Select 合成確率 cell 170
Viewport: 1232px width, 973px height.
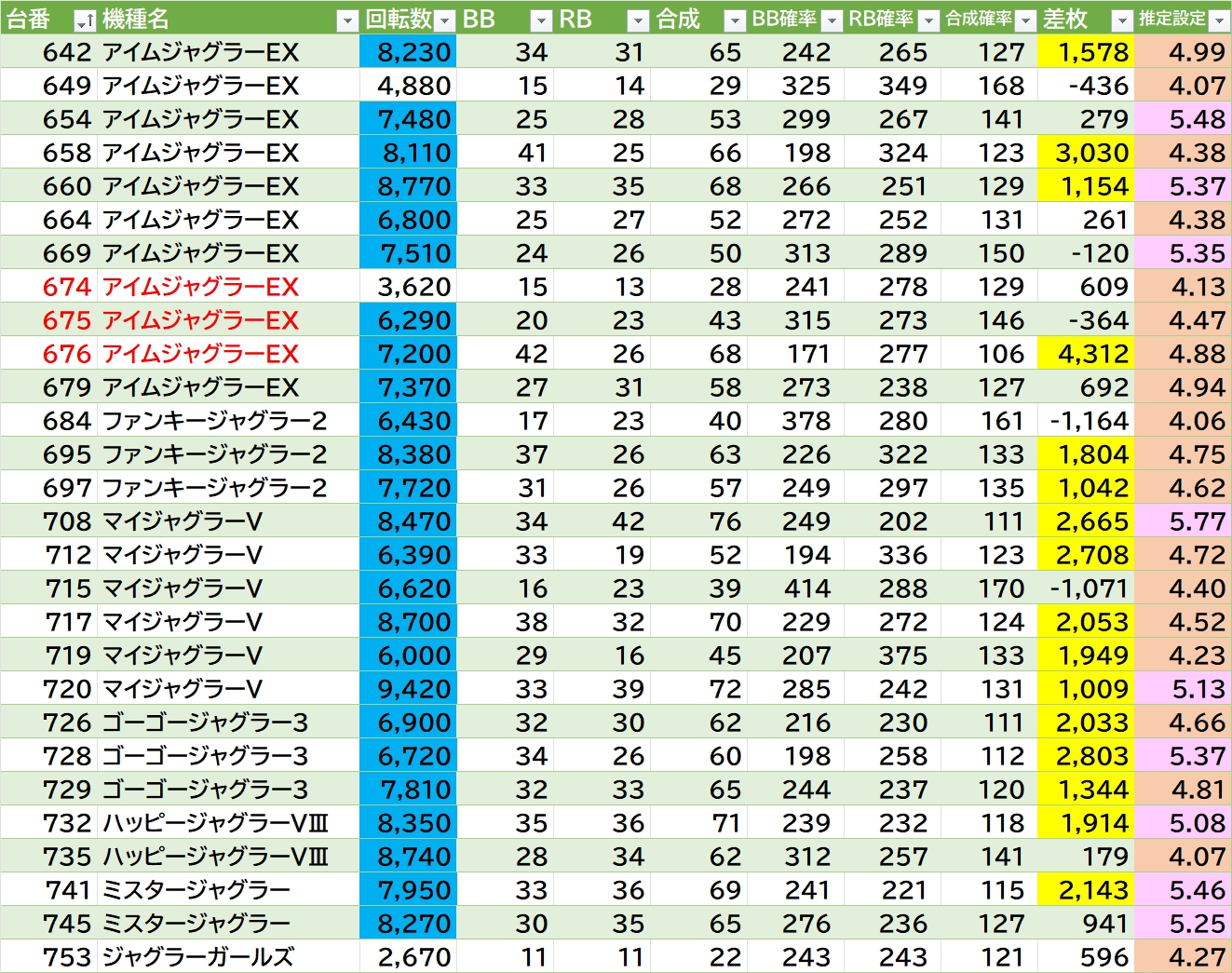(989, 588)
